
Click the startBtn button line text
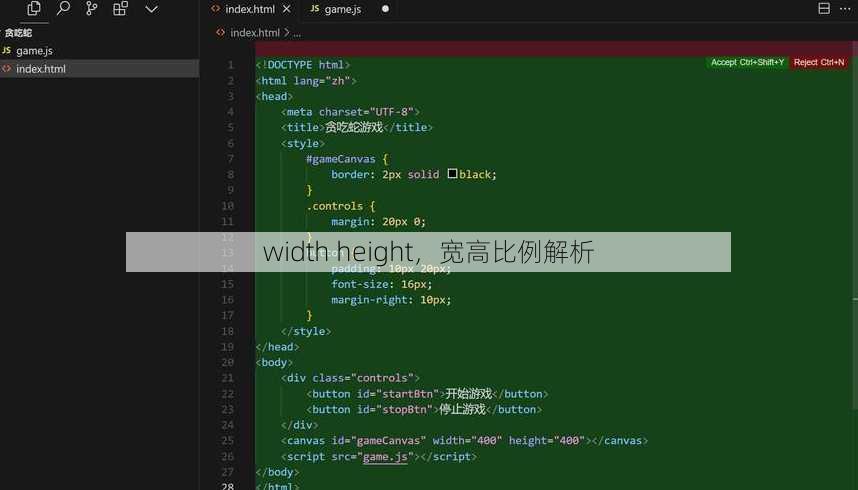(x=427, y=394)
